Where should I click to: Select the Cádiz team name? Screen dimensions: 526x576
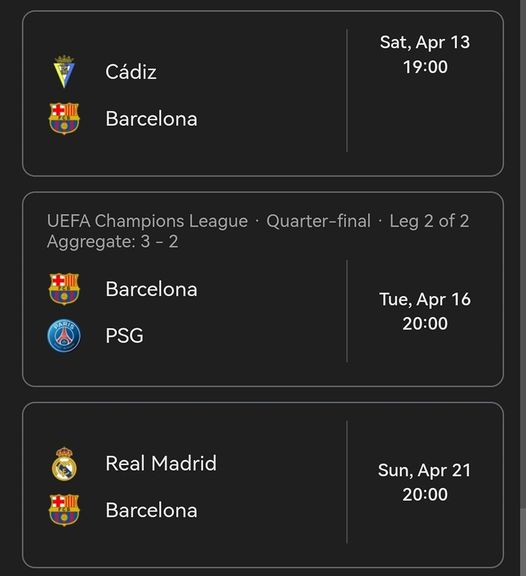tap(131, 71)
